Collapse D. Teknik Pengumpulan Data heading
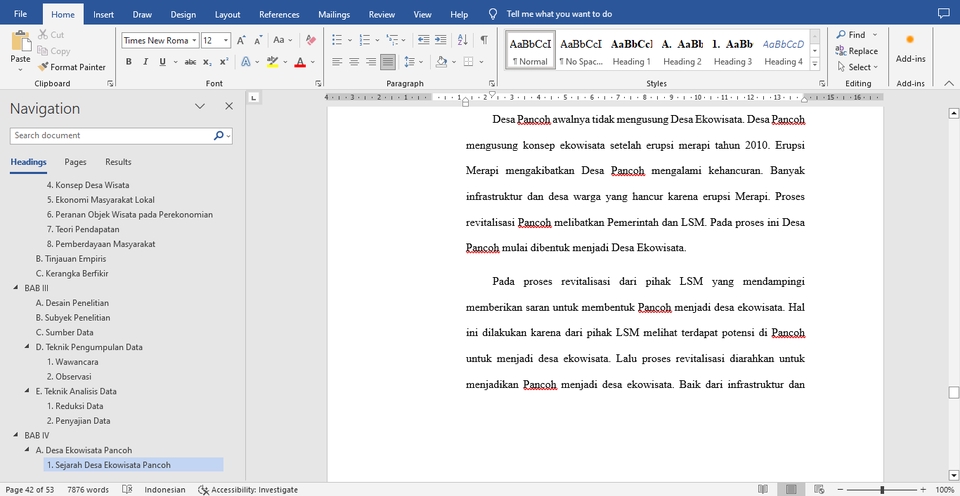Image resolution: width=960 pixels, height=496 pixels. tap(27, 347)
